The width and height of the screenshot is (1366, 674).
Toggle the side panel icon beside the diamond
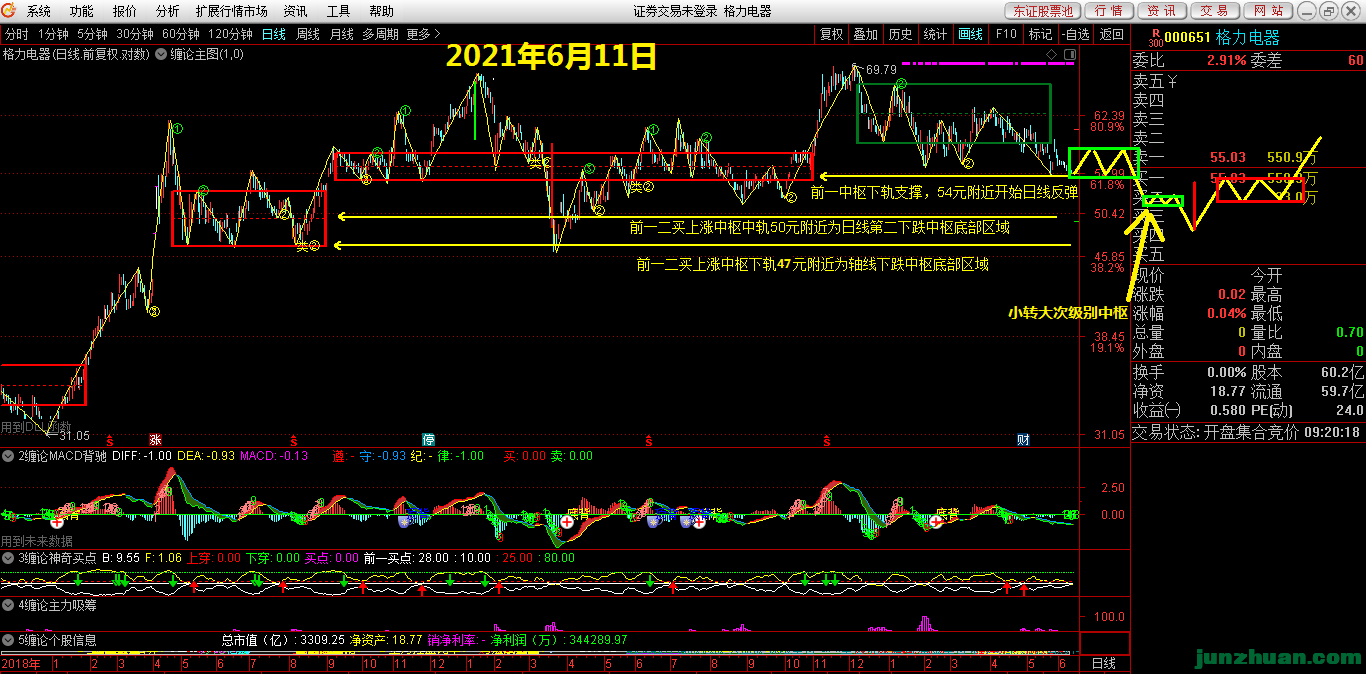(1068, 54)
